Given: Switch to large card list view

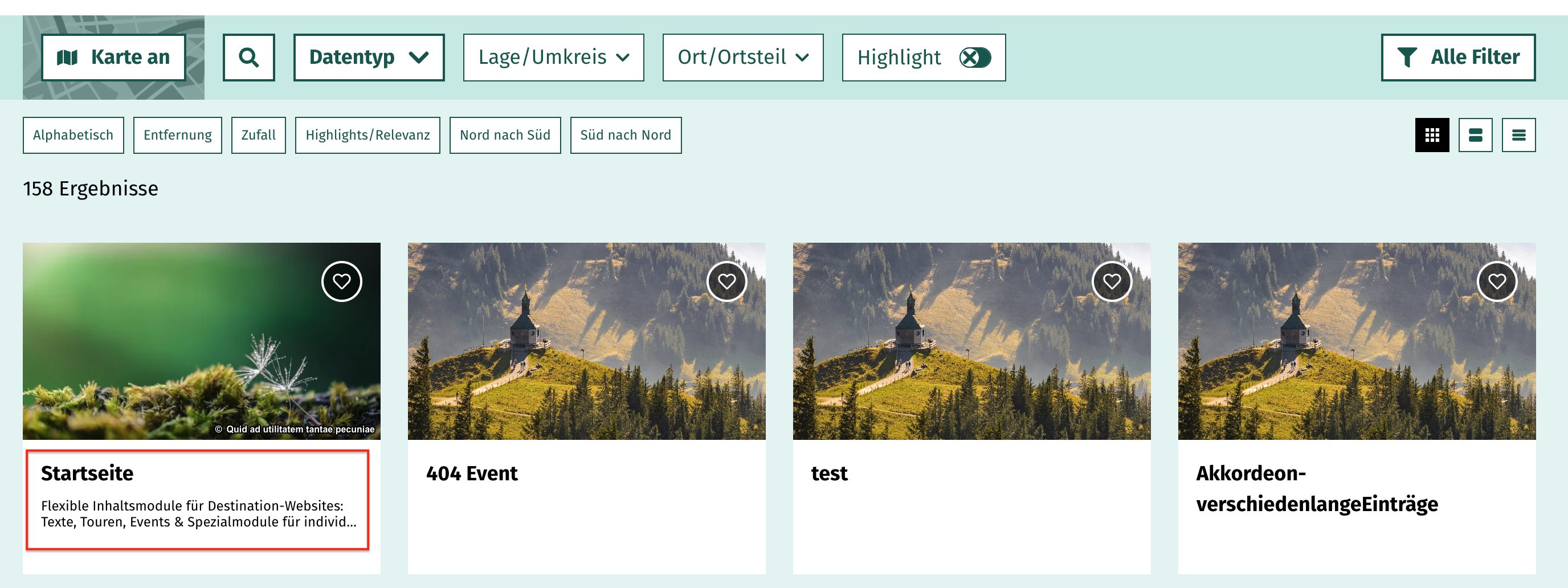Looking at the screenshot, I should point(1475,135).
